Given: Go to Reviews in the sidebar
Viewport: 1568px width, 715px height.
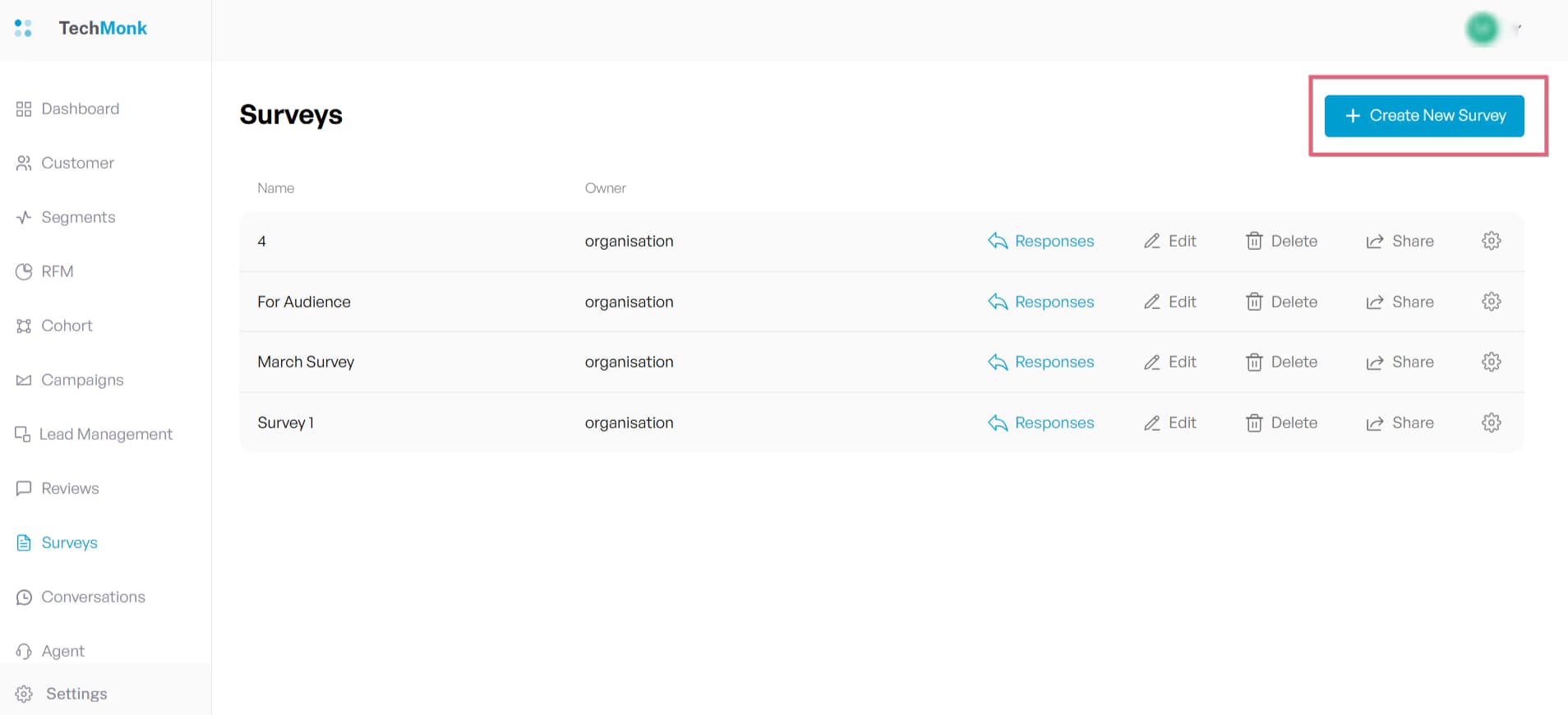Looking at the screenshot, I should click(58, 488).
